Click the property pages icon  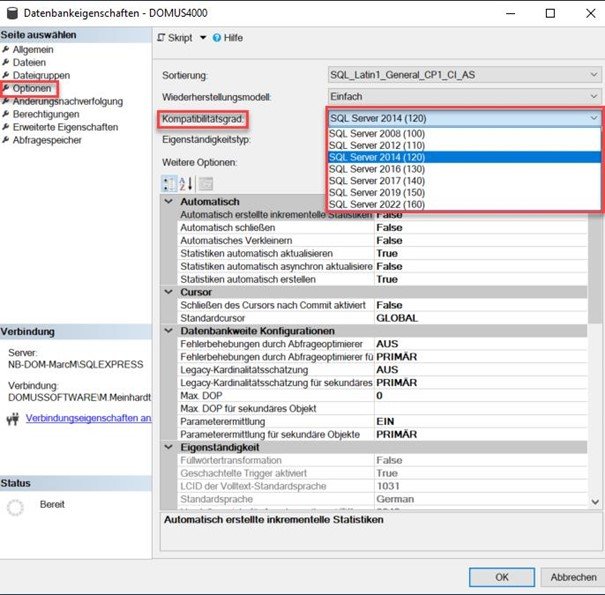pos(206,184)
